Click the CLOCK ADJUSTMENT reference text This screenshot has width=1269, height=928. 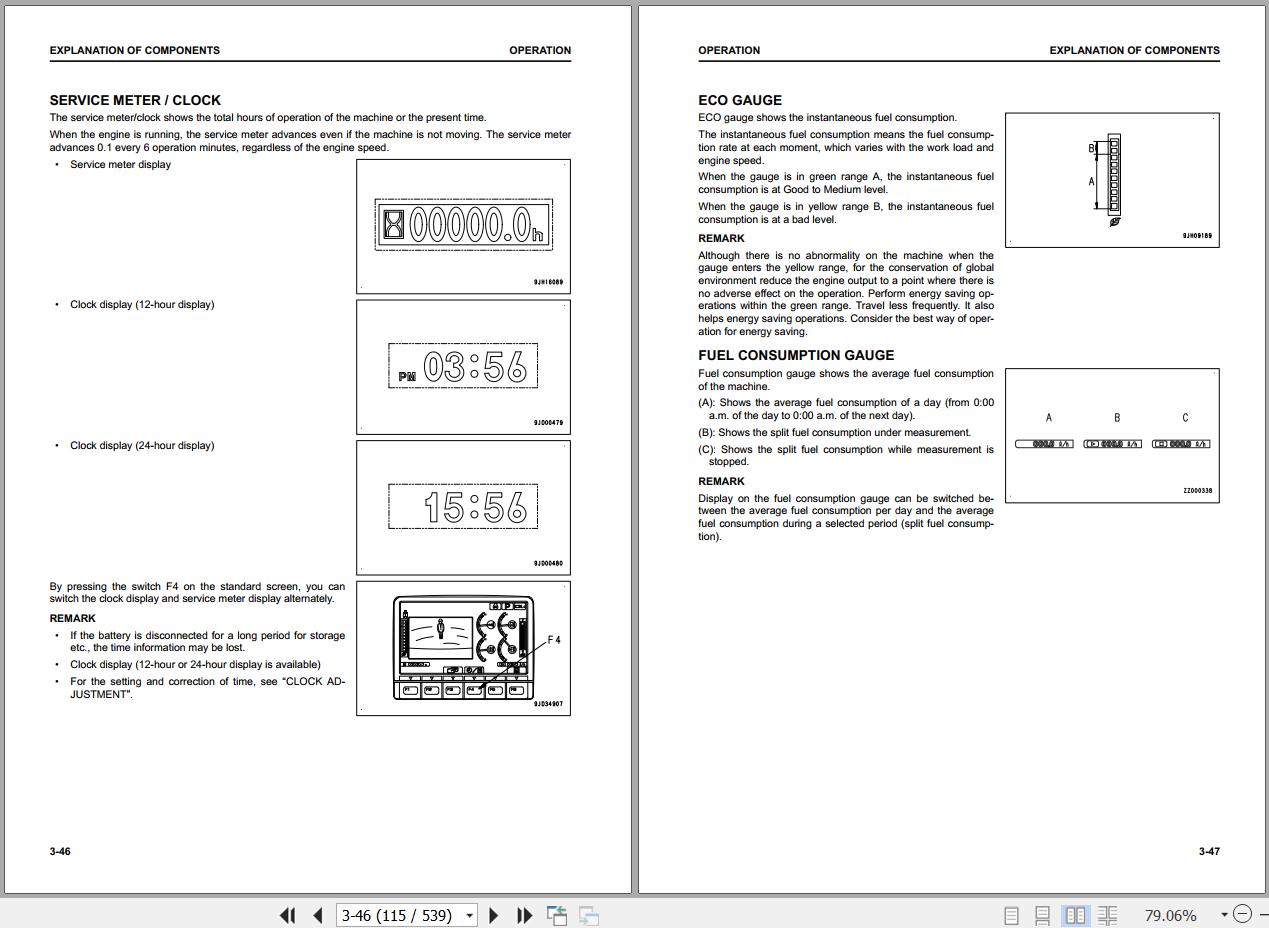click(208, 688)
